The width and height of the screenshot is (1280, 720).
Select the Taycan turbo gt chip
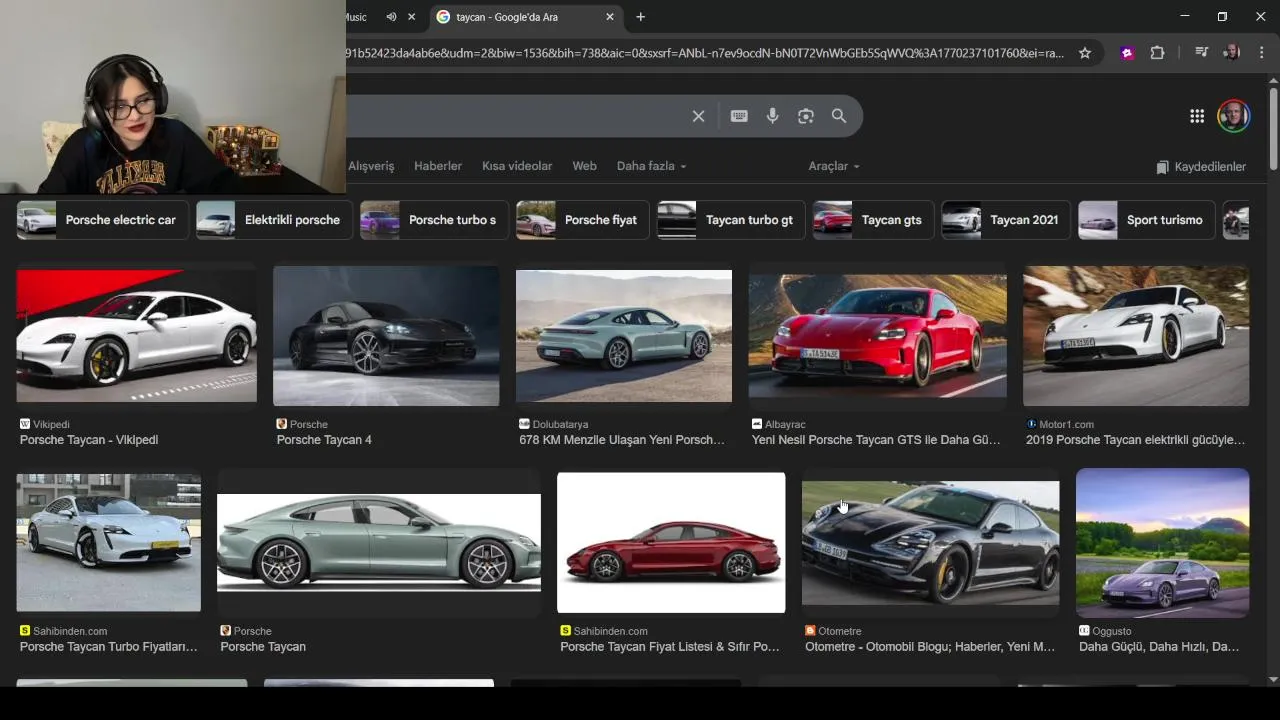pyautogui.click(x=730, y=220)
